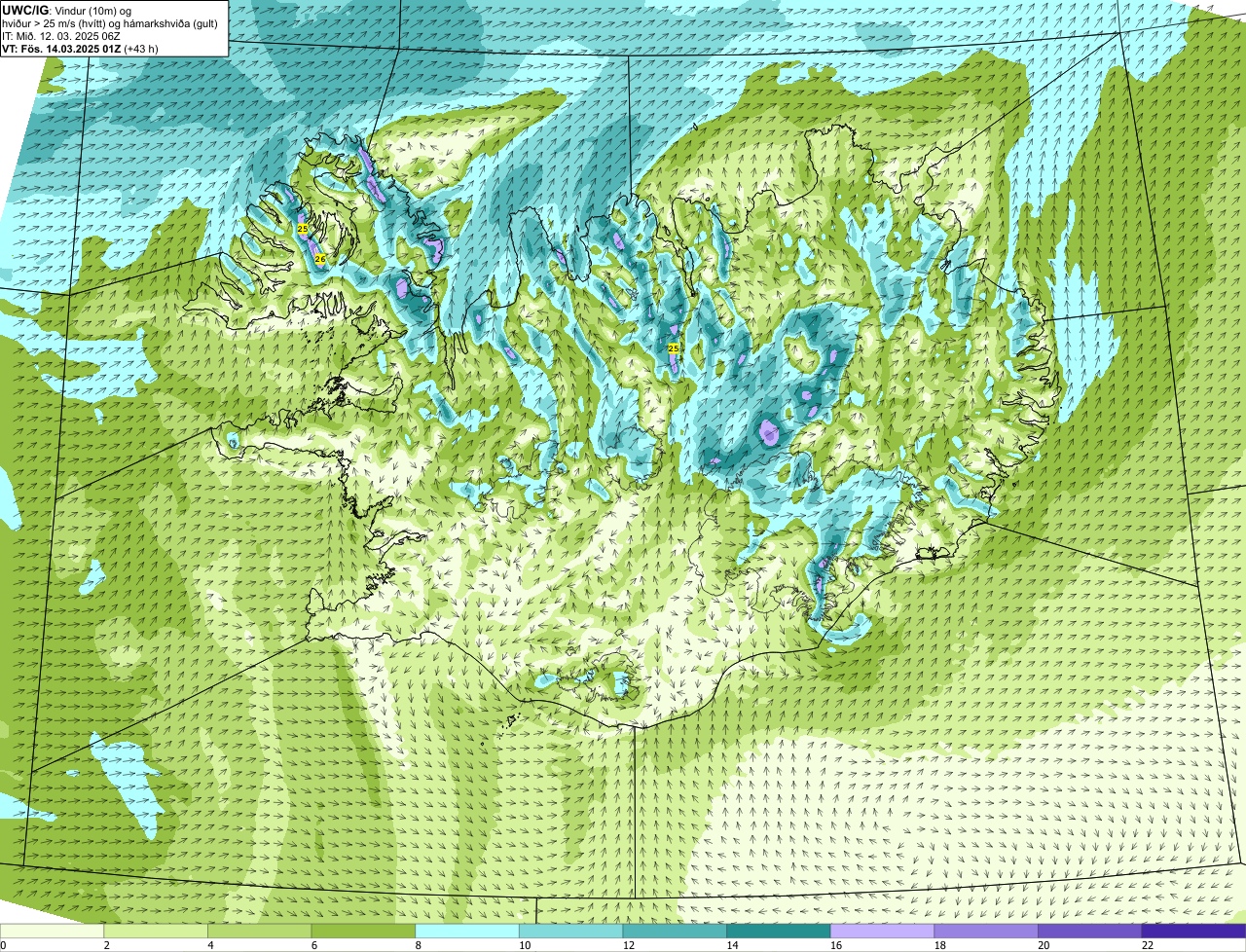Viewport: 1246px width, 952px height.
Task: Click the 'UWC/IG' title text
Action: coord(24,9)
